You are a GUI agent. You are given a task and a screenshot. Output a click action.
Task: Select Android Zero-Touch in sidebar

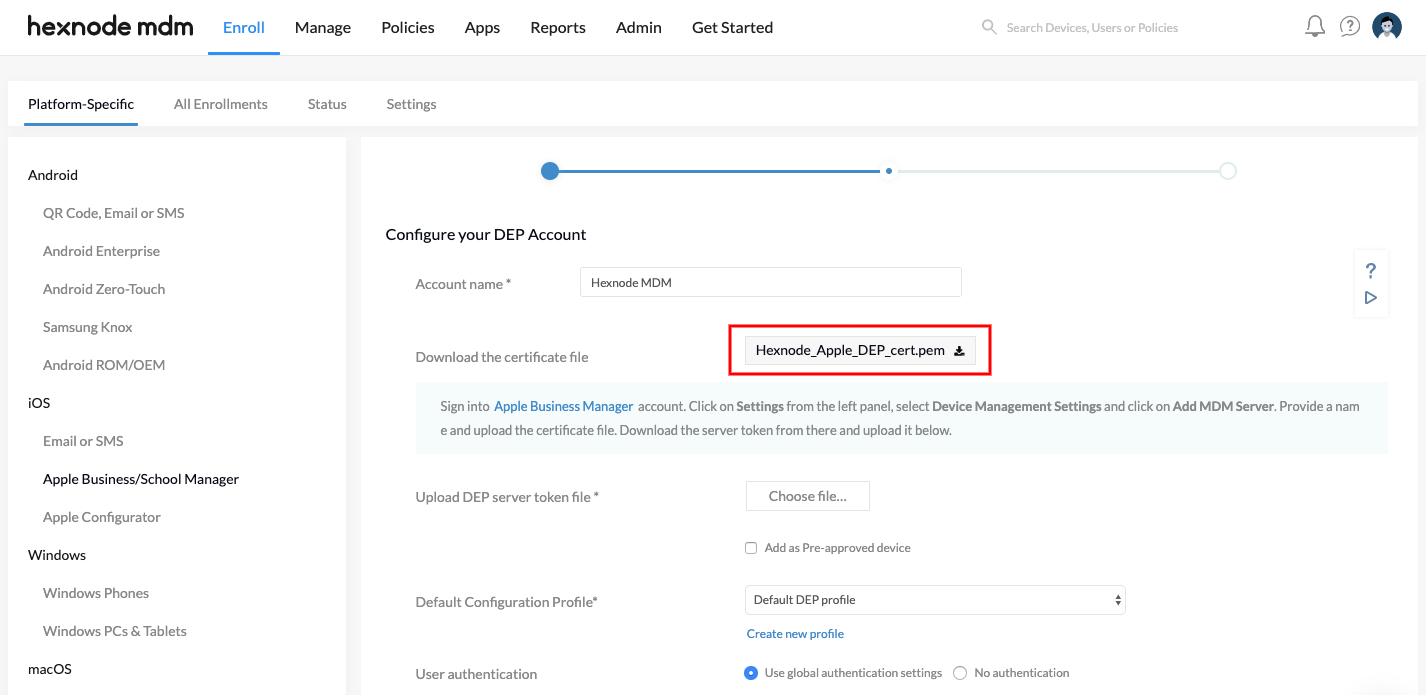point(104,289)
